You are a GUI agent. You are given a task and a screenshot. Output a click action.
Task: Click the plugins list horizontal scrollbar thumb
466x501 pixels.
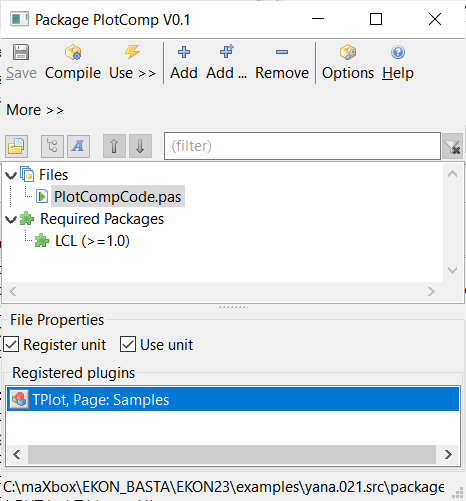pos(232,454)
